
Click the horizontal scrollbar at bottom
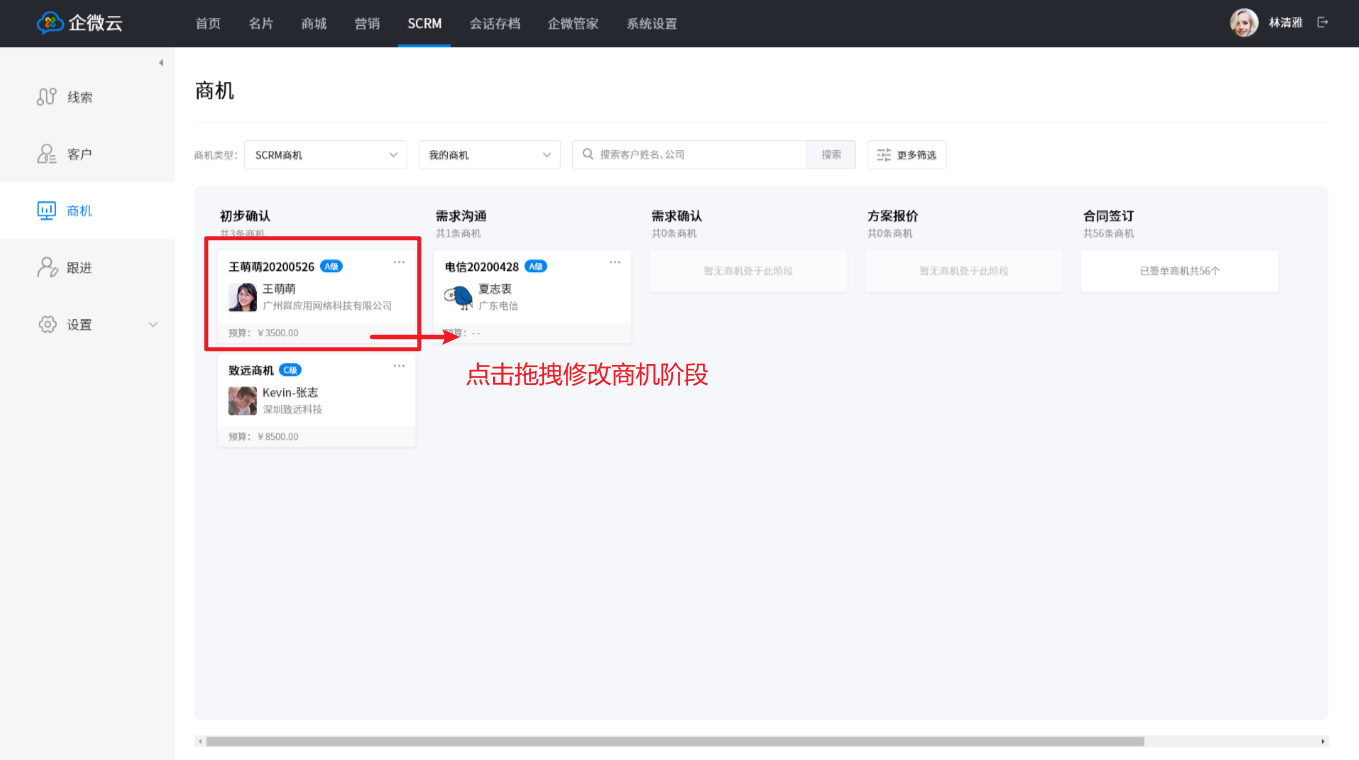(x=674, y=742)
